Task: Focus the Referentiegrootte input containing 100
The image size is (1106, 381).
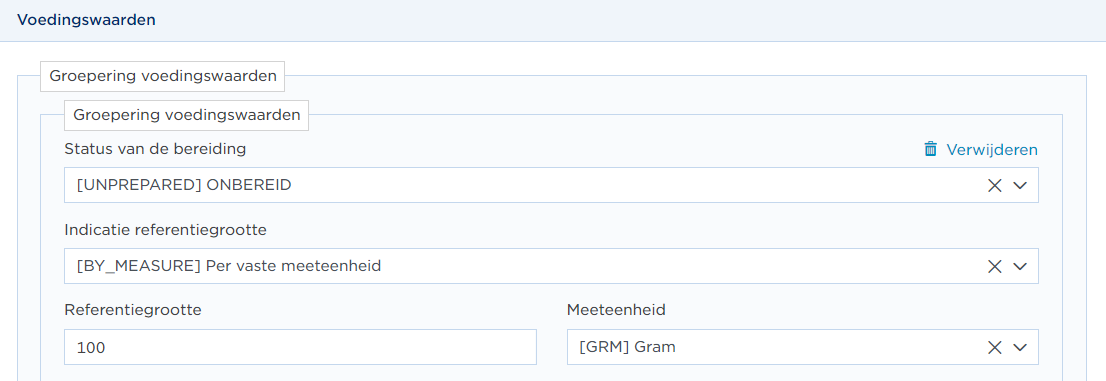Action: (x=300, y=347)
